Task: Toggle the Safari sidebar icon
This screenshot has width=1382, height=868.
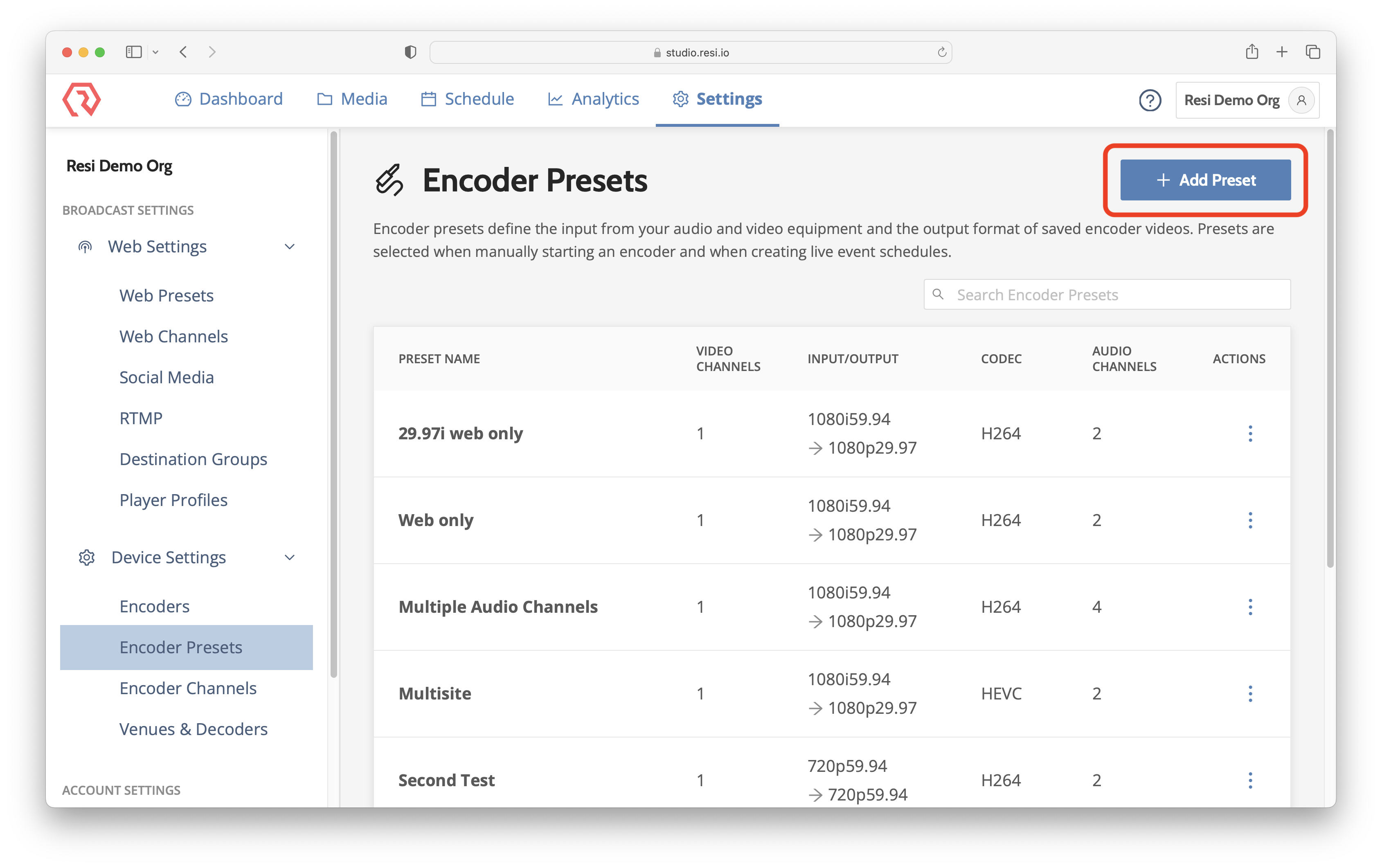Action: tap(134, 52)
